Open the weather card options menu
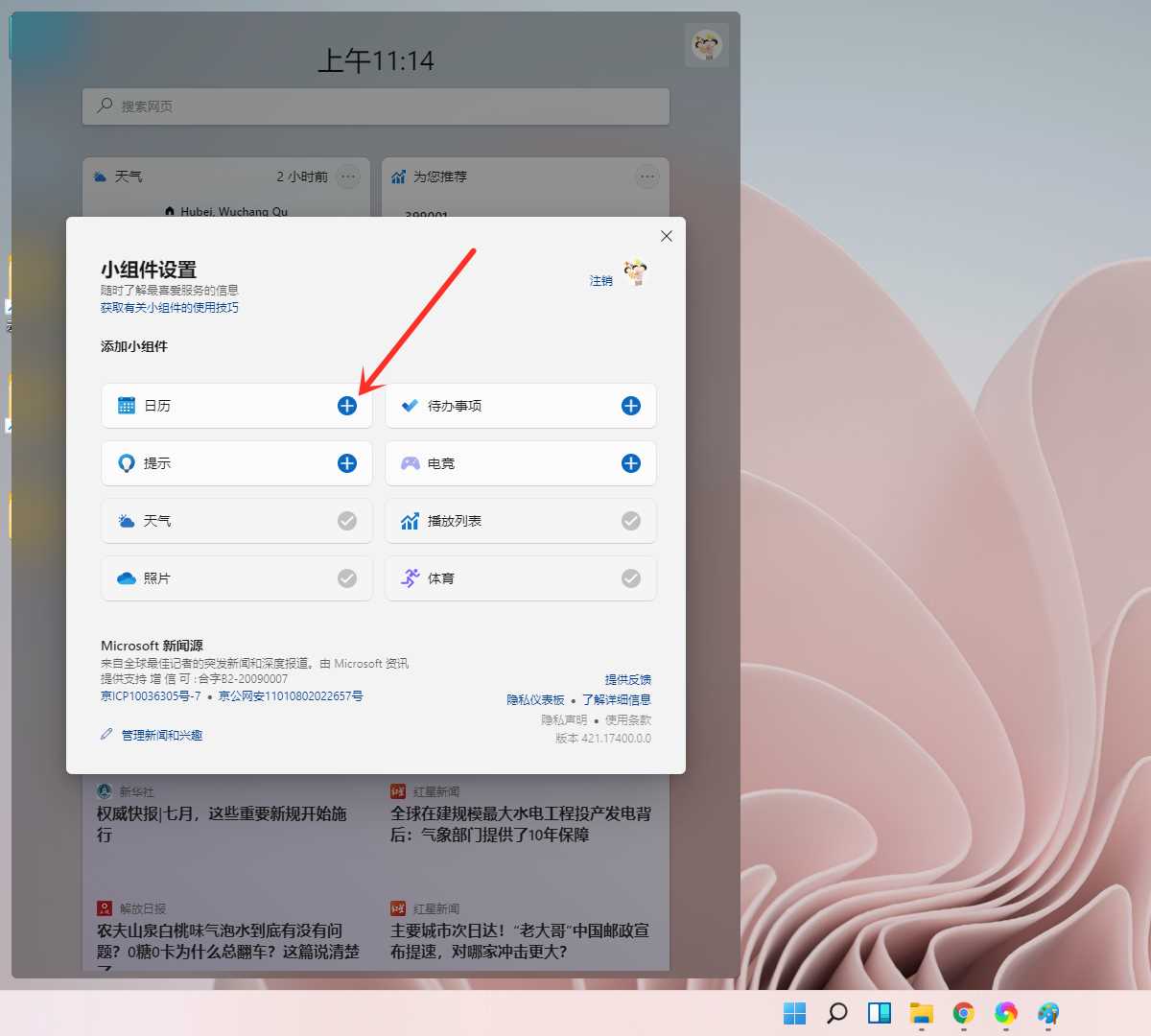 347,177
